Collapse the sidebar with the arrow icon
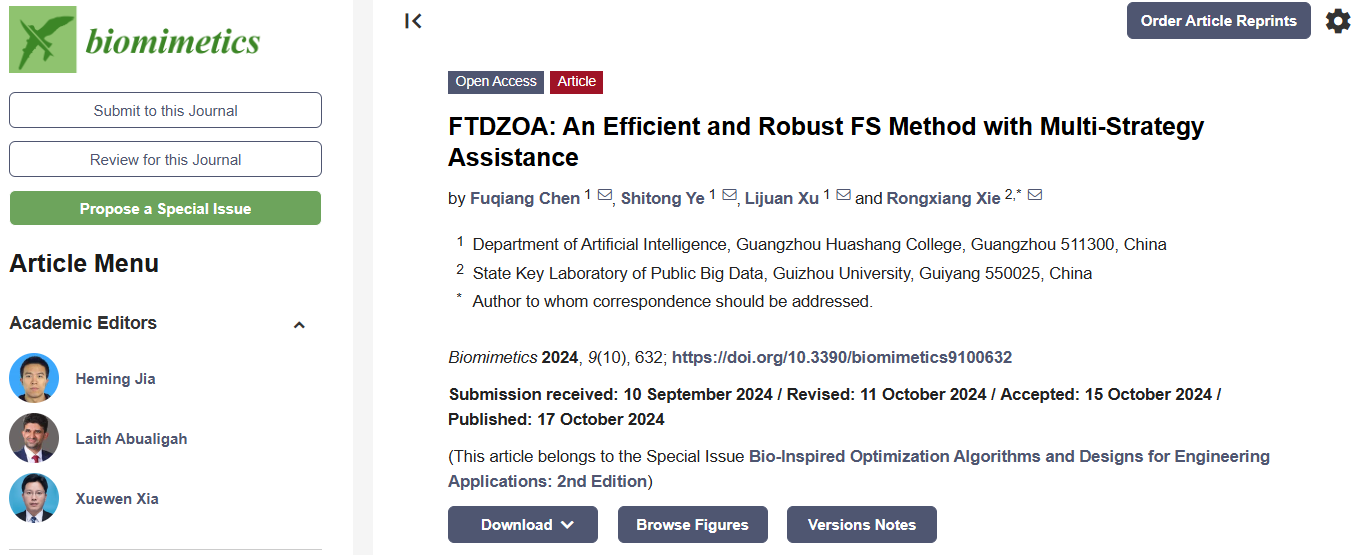Screen dimensions: 1367x555 [413, 21]
